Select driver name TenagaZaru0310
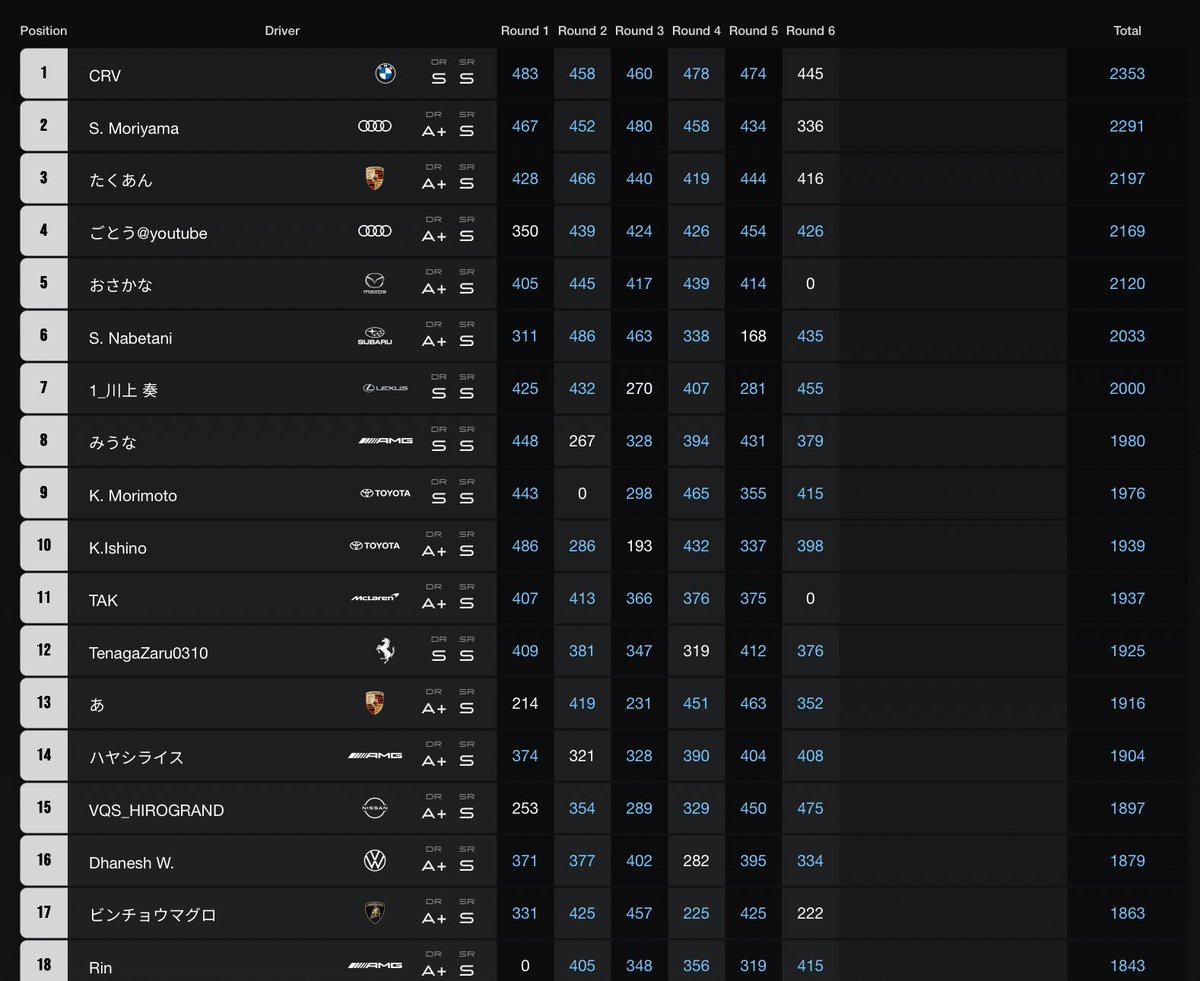The height and width of the screenshot is (981, 1200). pos(148,653)
